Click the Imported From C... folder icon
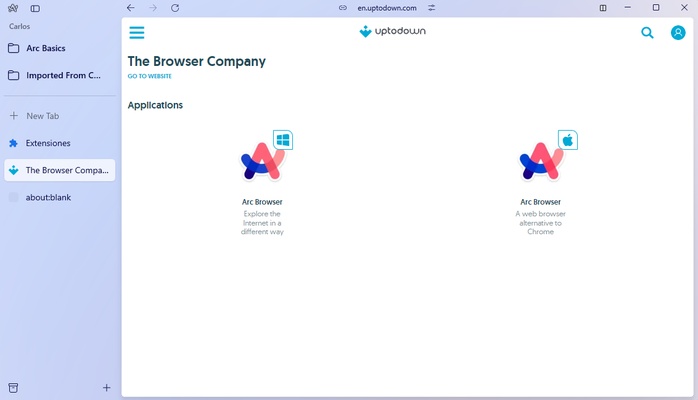Viewport: 698px width, 400px height. click(x=13, y=75)
